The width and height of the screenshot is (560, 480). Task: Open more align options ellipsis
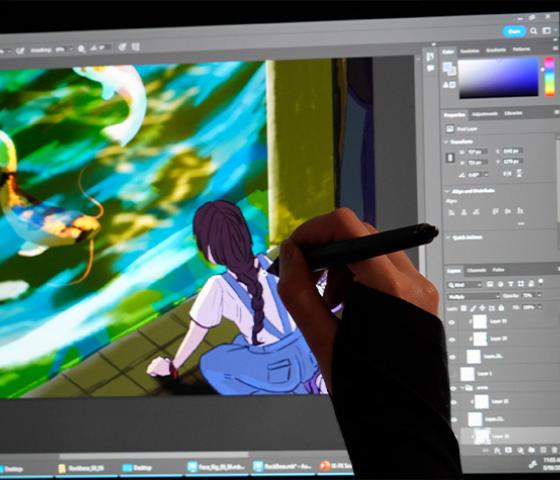[521, 224]
